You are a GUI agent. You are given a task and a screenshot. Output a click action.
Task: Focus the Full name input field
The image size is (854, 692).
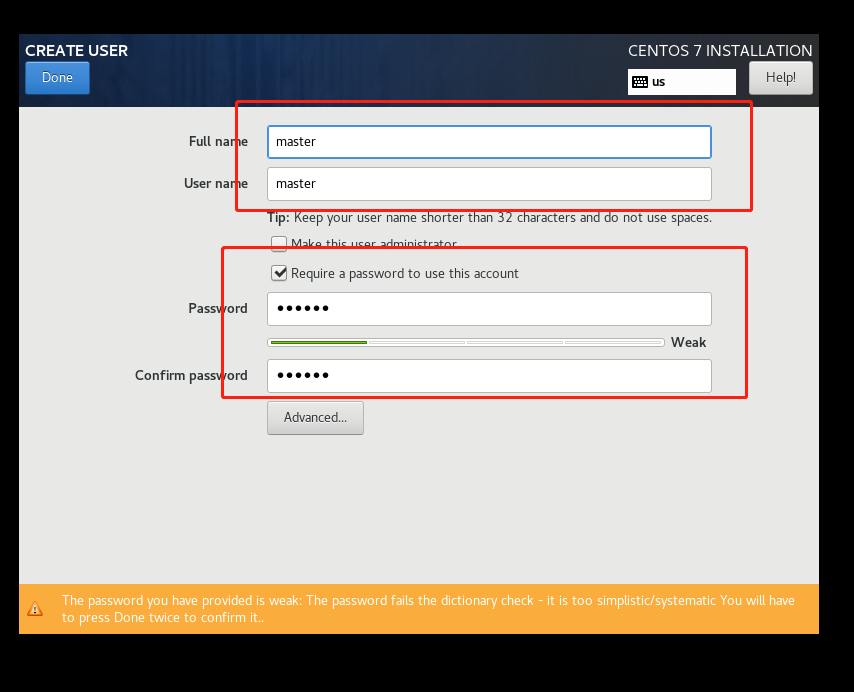(x=489, y=142)
